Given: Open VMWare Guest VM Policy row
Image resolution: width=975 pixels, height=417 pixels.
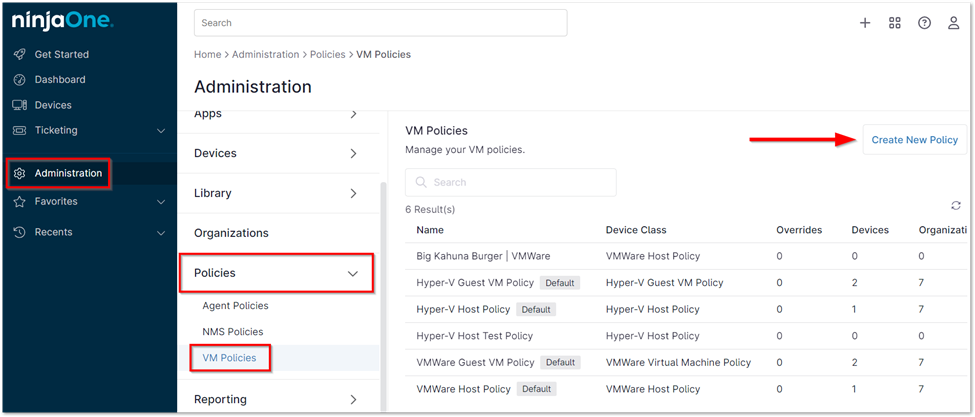Looking at the screenshot, I should point(476,362).
